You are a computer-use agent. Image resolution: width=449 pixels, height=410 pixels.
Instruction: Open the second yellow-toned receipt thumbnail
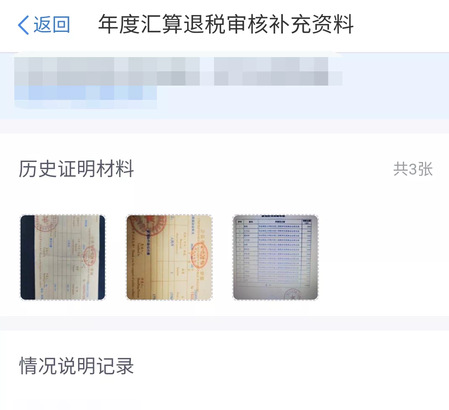pos(169,257)
